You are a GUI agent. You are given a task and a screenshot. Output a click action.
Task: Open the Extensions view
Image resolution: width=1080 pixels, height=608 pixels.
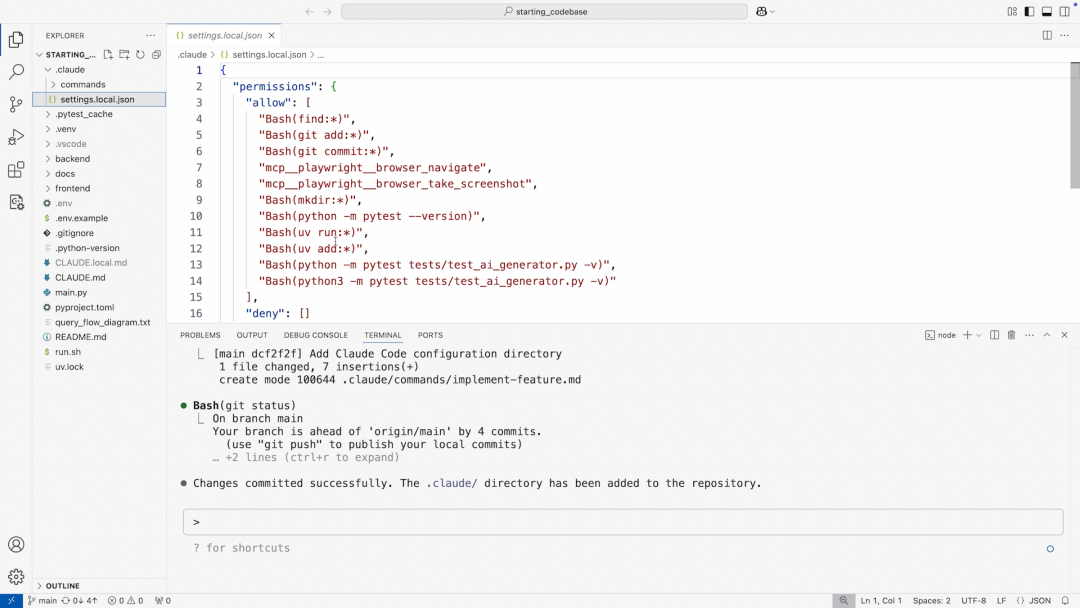[x=16, y=169]
